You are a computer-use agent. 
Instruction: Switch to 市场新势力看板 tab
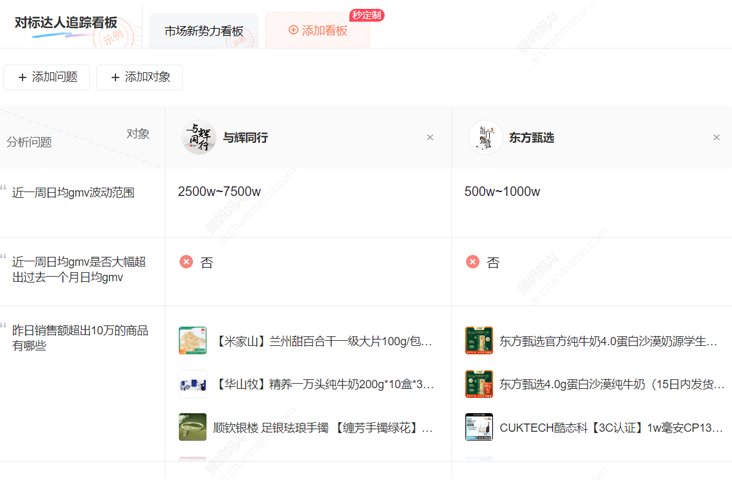coord(204,31)
